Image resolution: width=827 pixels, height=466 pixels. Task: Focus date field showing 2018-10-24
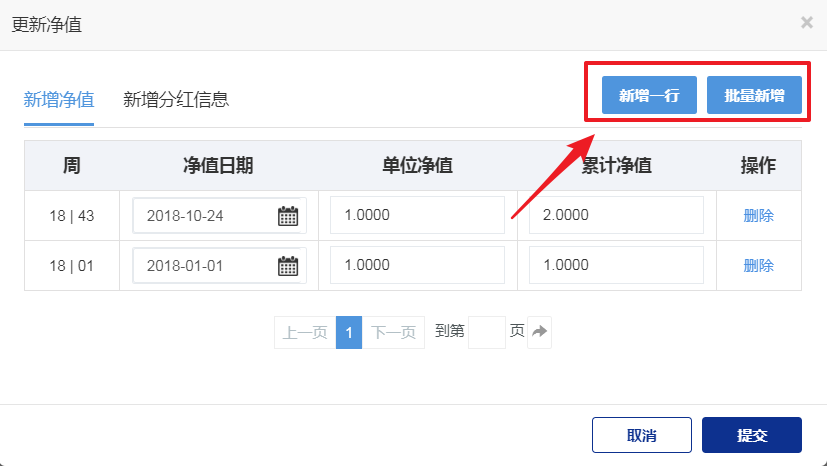[205, 215]
